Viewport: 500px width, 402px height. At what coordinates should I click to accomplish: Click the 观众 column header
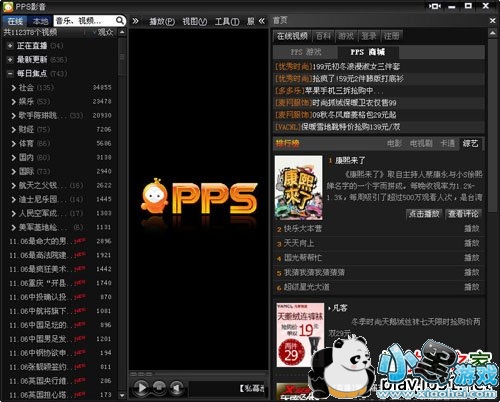105,32
